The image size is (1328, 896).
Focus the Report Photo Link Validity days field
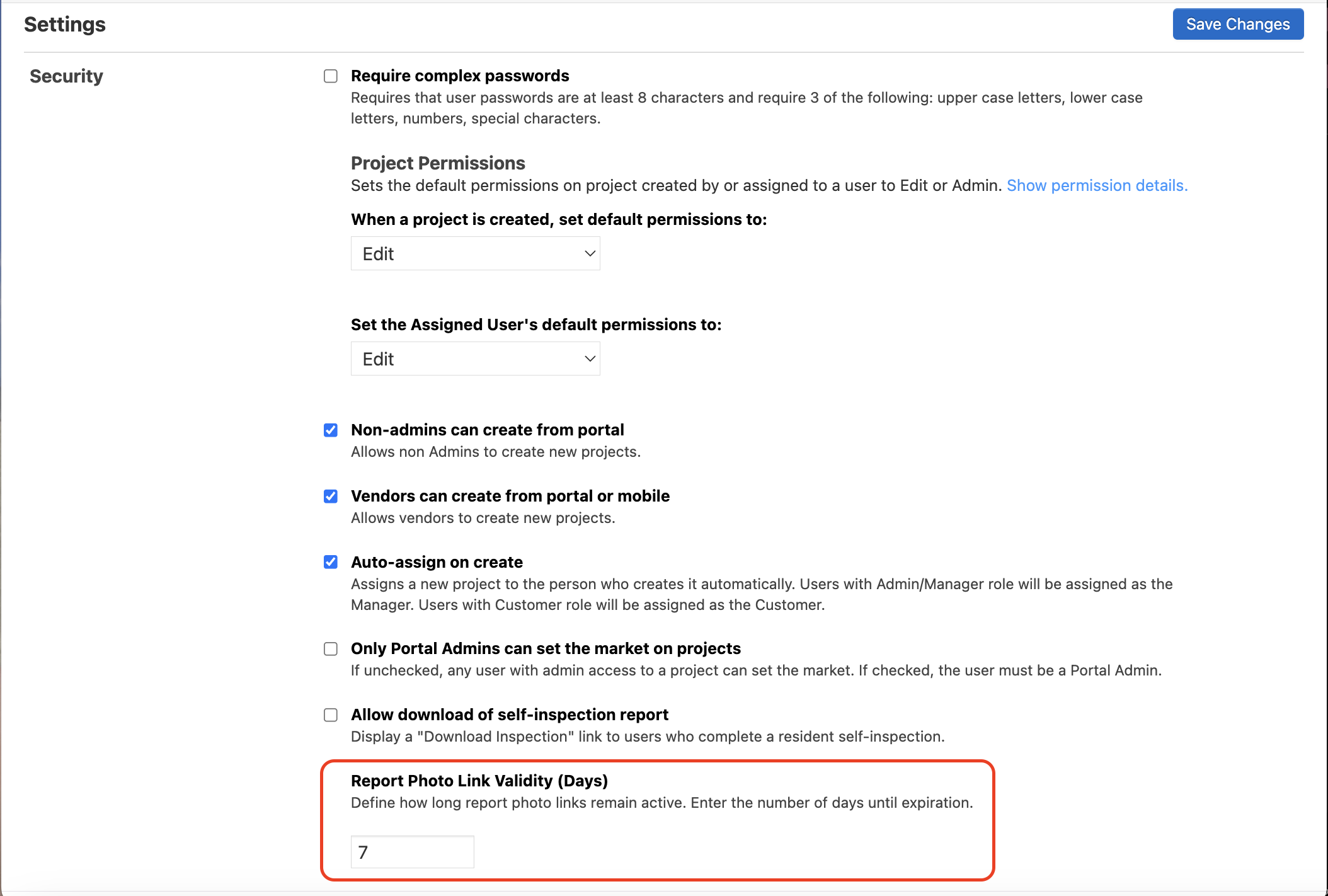pos(412,852)
